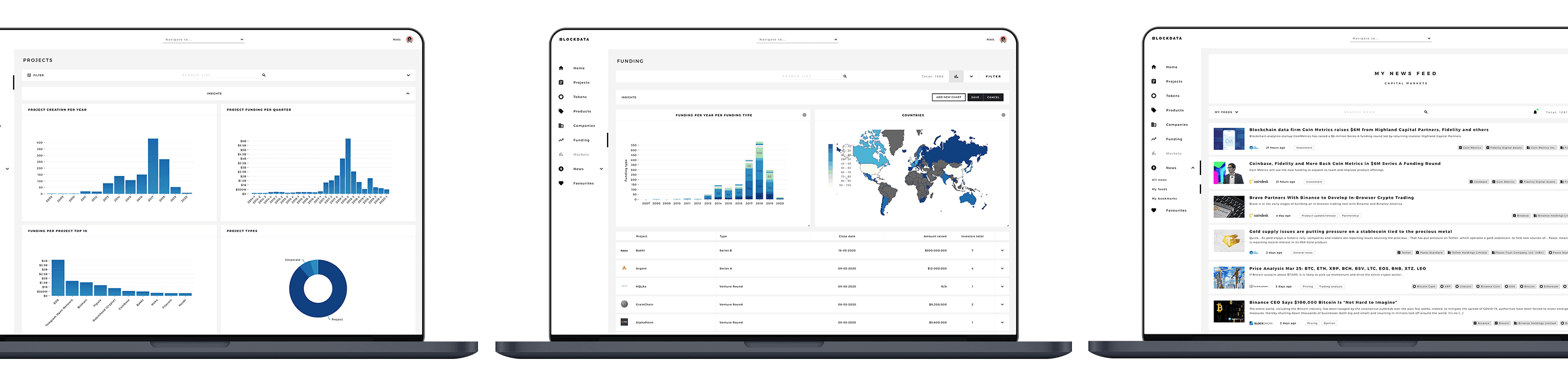This screenshot has width=1568, height=390.
Task: Open the Binance CEO $100,000 Bitcoin article thumbnail
Action: (x=1228, y=315)
